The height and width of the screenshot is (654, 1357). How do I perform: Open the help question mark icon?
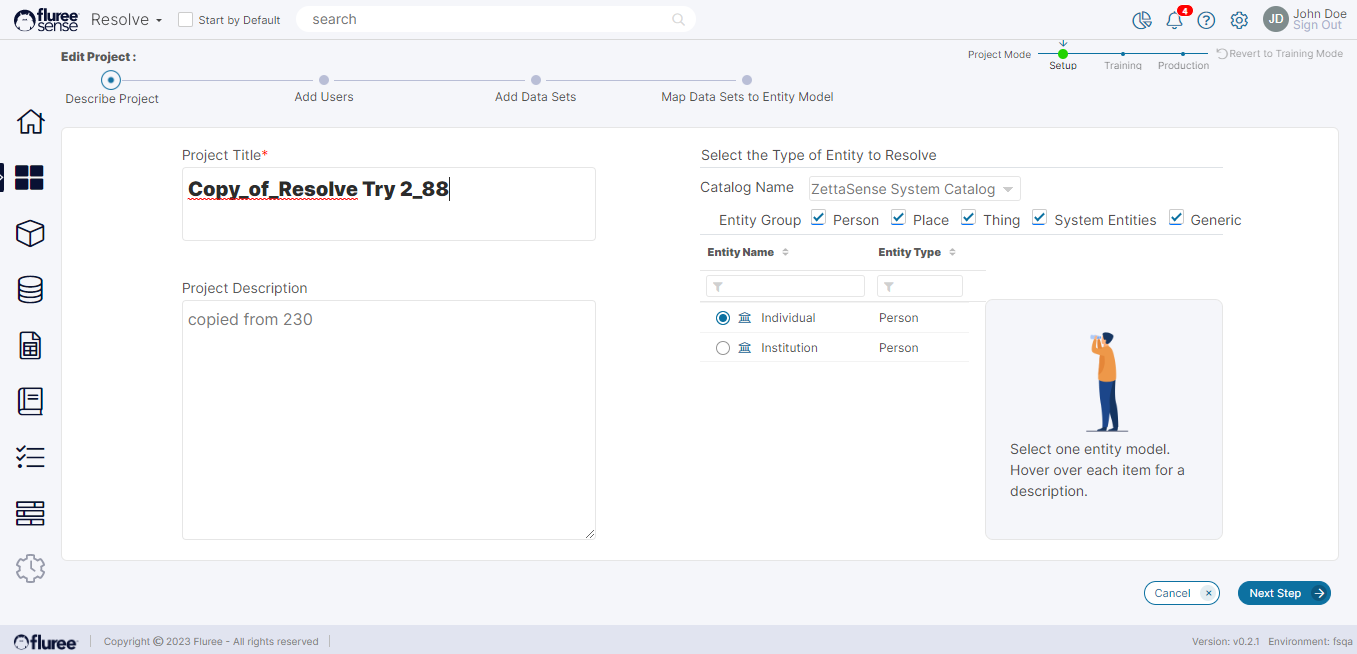(1206, 20)
